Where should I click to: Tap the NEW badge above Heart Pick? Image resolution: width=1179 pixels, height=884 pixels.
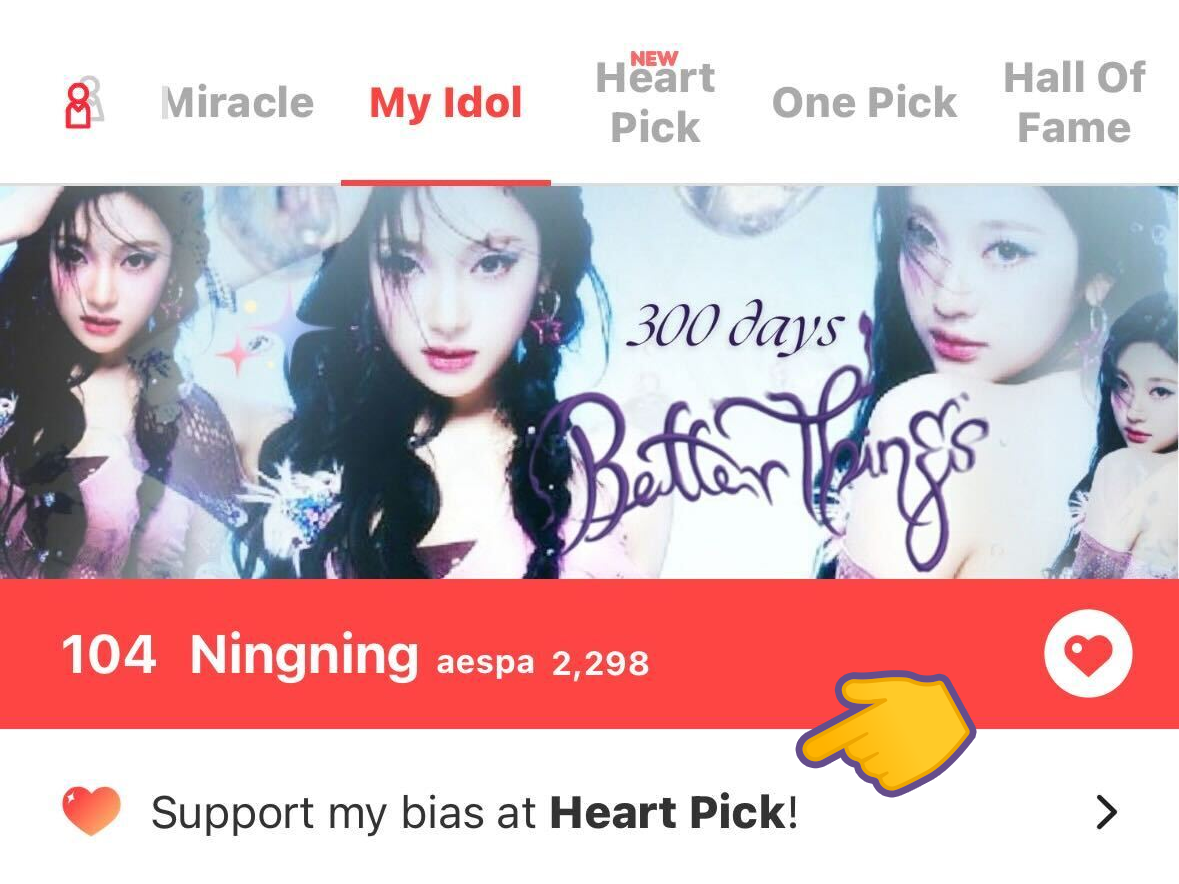pyautogui.click(x=654, y=58)
